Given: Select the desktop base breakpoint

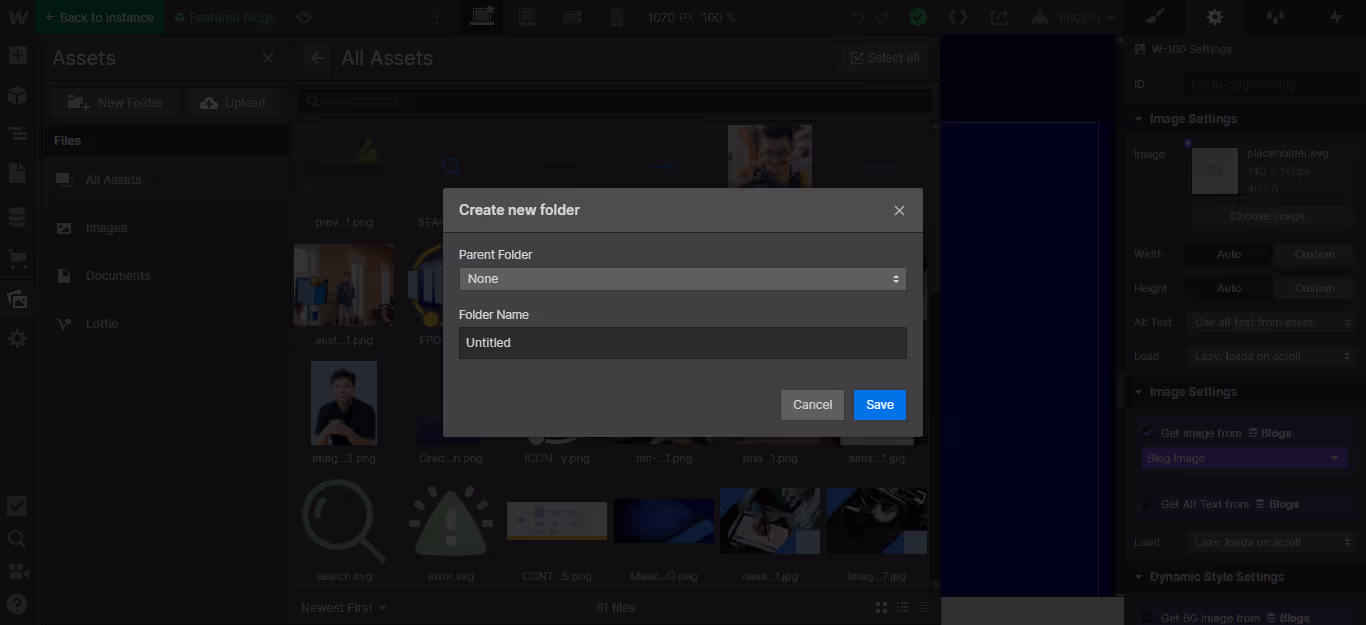Looking at the screenshot, I should click(483, 17).
